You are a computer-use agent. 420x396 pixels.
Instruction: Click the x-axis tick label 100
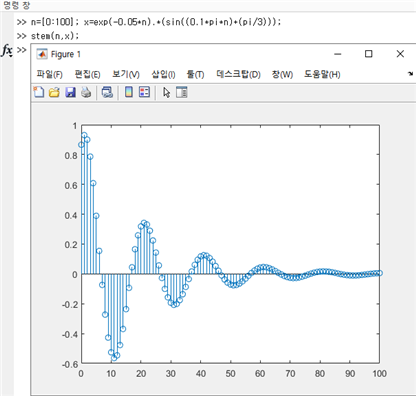pos(379,373)
